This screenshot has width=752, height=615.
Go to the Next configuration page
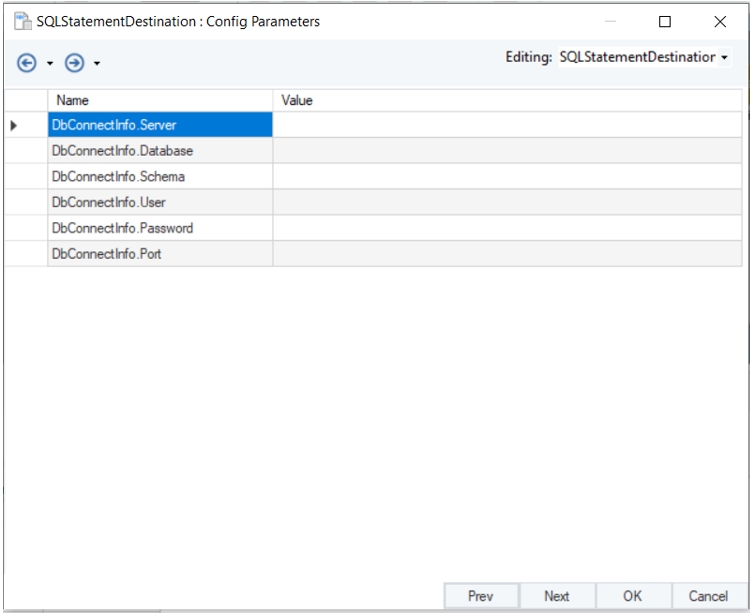click(557, 596)
